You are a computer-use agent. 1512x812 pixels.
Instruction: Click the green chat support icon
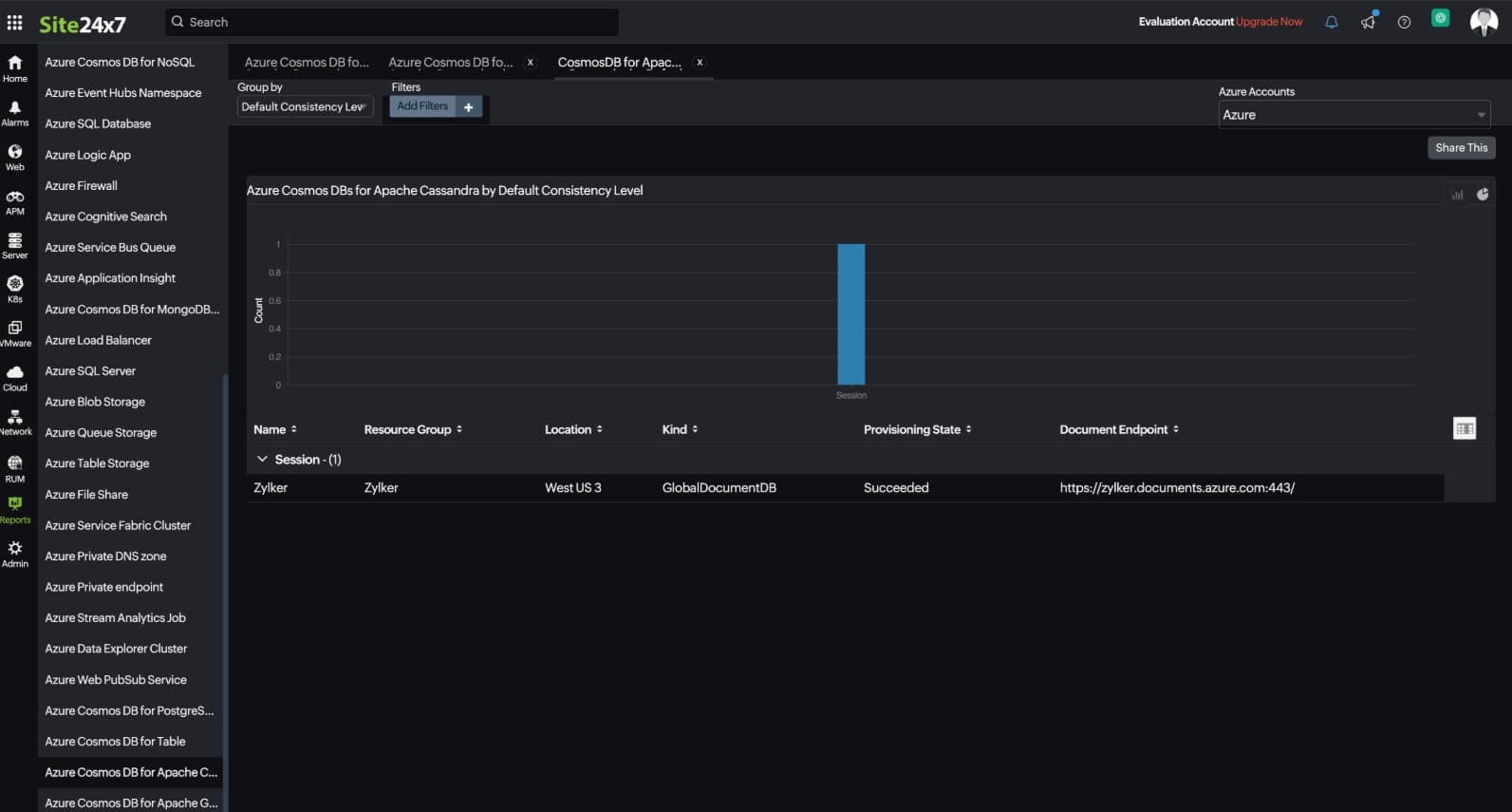pos(1440,18)
